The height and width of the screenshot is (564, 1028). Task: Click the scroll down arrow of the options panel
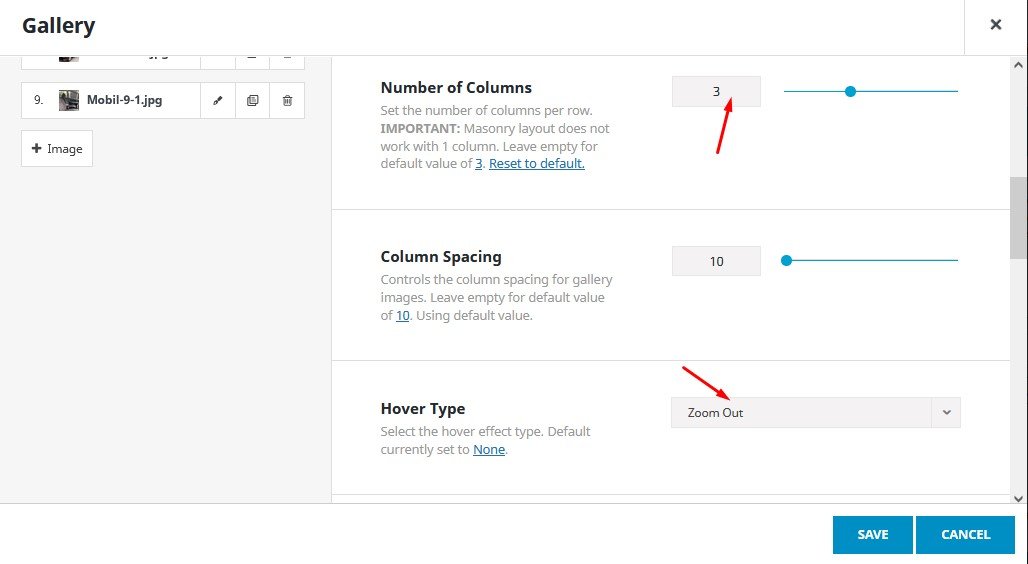tap(1018, 498)
